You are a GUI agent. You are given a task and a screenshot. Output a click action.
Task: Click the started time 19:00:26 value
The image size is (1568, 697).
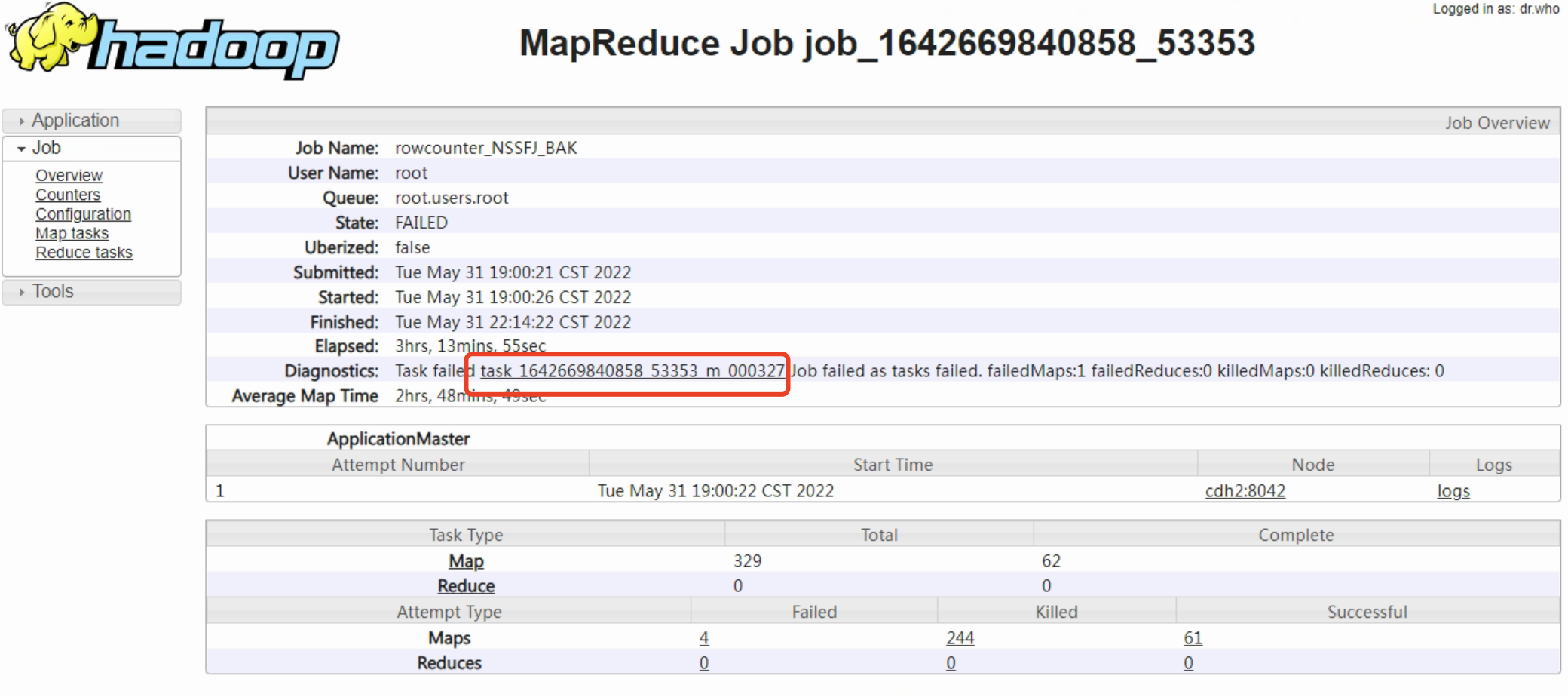[513, 297]
